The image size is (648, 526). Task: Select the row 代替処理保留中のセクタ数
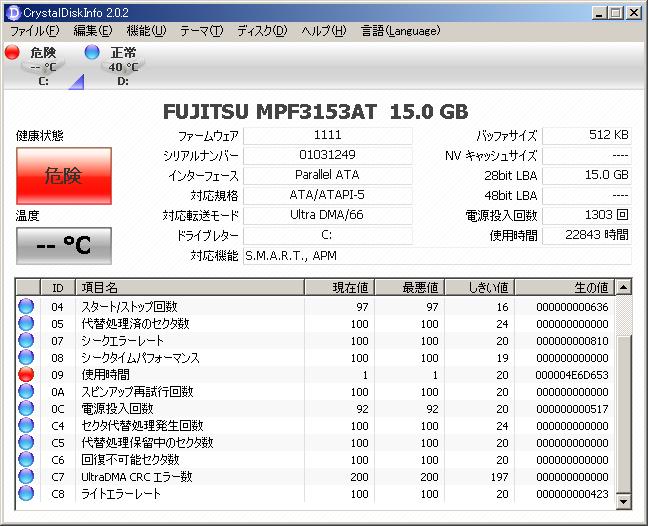[x=315, y=443]
